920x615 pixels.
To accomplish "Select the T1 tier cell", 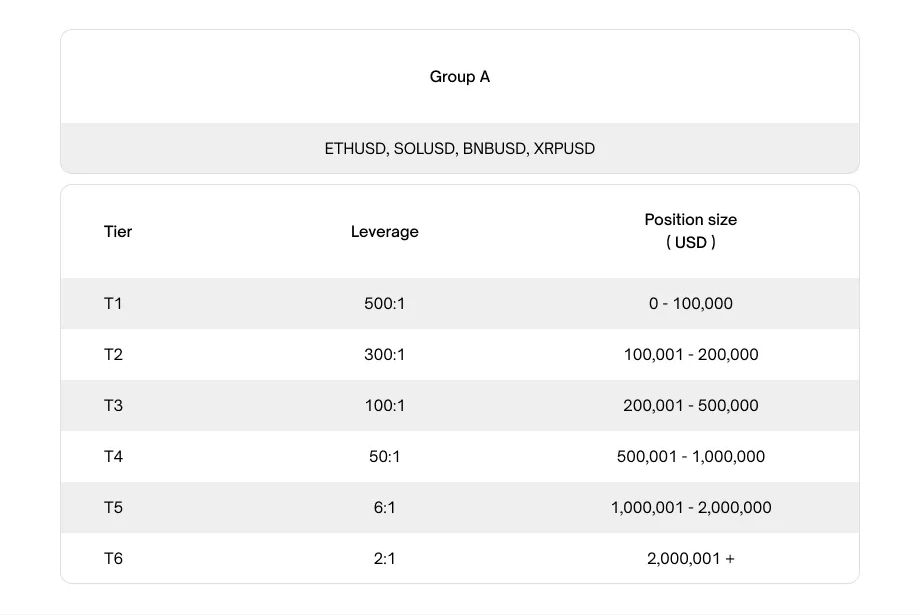I will click(113, 303).
